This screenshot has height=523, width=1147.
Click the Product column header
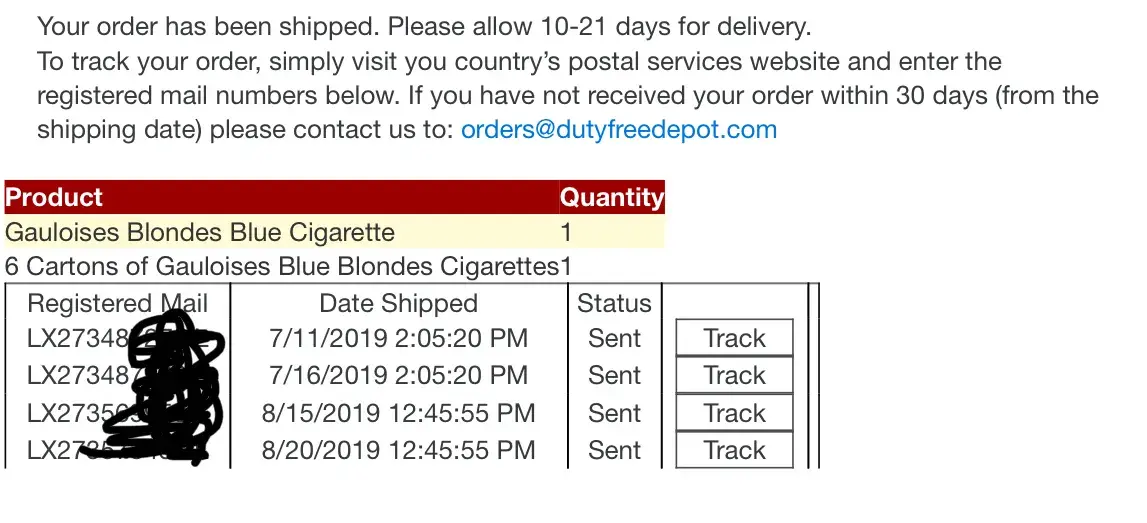tap(55, 197)
